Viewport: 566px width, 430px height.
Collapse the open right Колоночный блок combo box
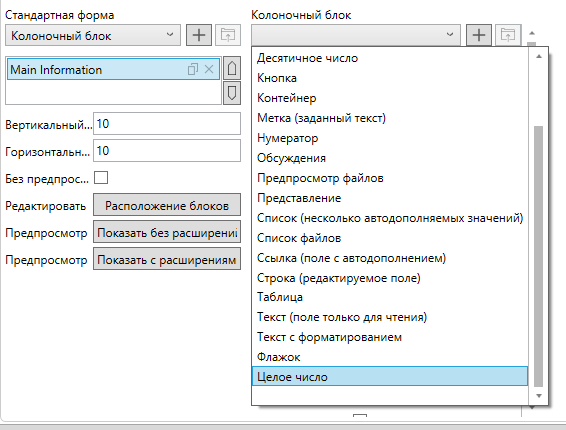coord(356,35)
